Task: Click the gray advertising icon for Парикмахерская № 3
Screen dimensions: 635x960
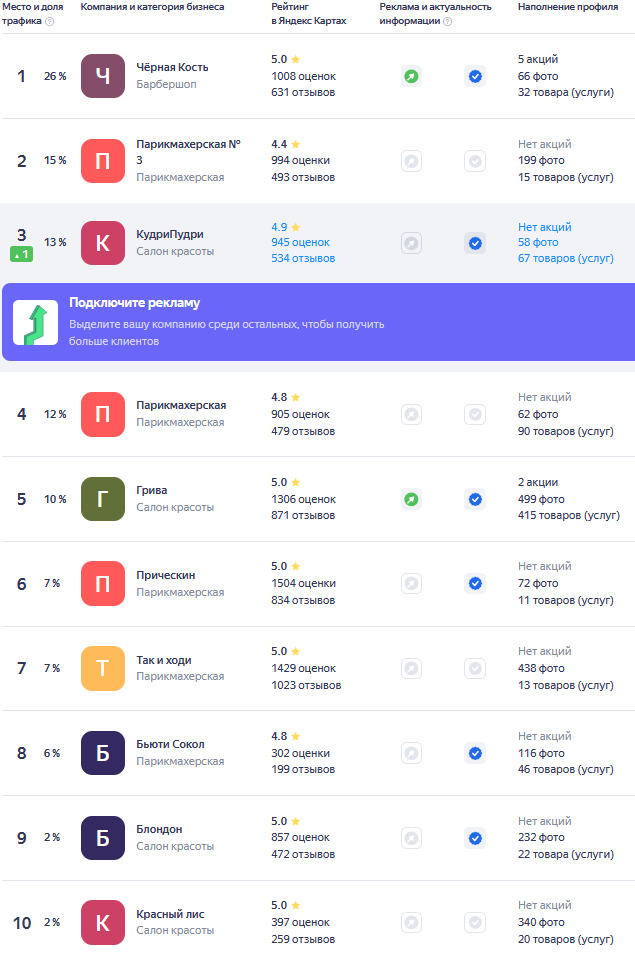Action: (x=411, y=161)
